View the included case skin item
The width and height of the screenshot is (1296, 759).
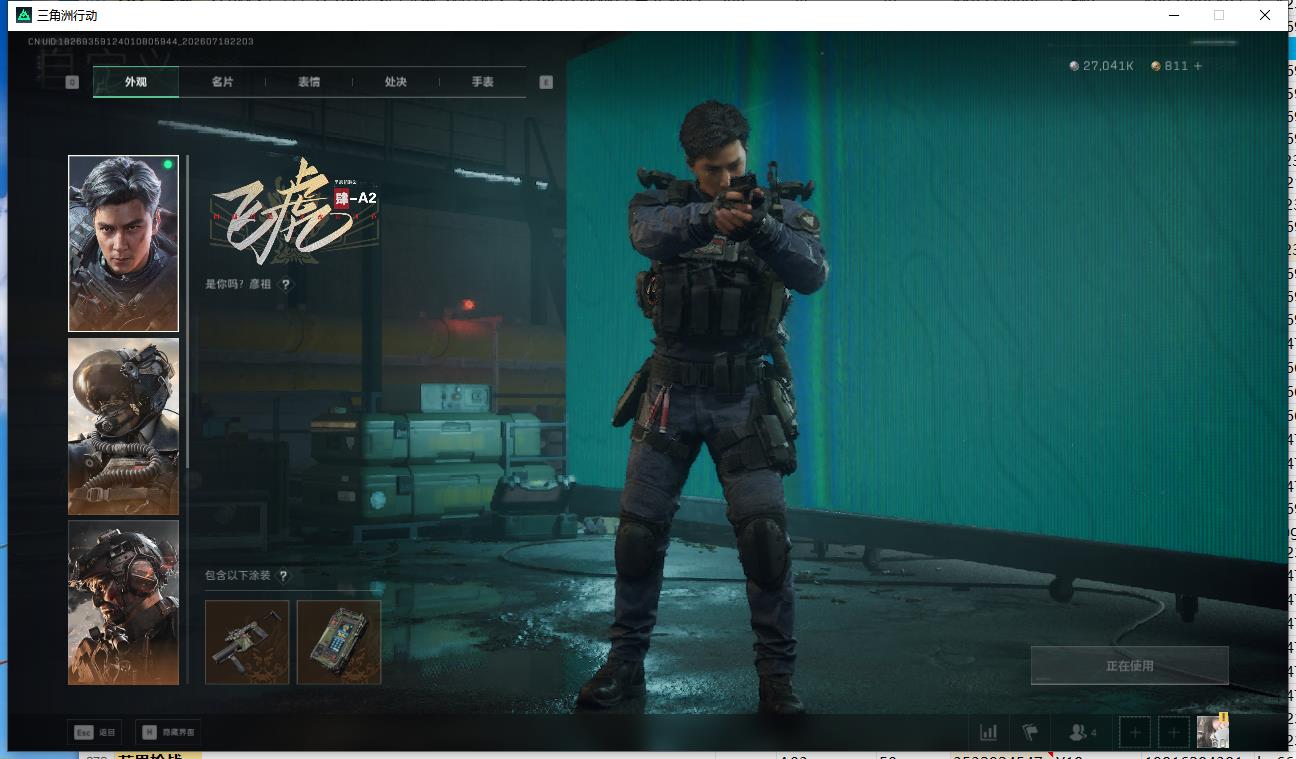pyautogui.click(x=339, y=642)
